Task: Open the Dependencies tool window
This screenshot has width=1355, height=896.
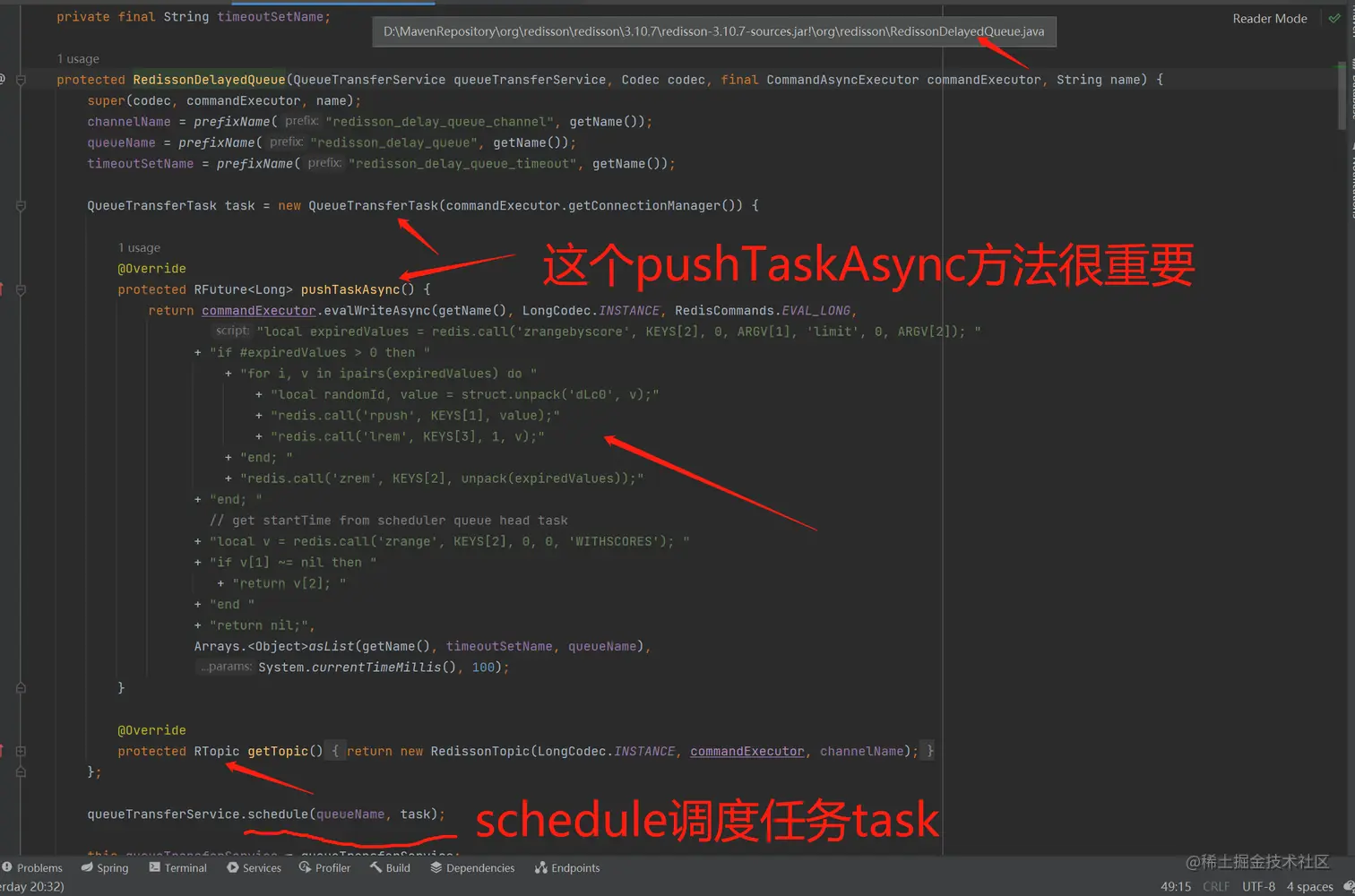Action: pos(472,867)
